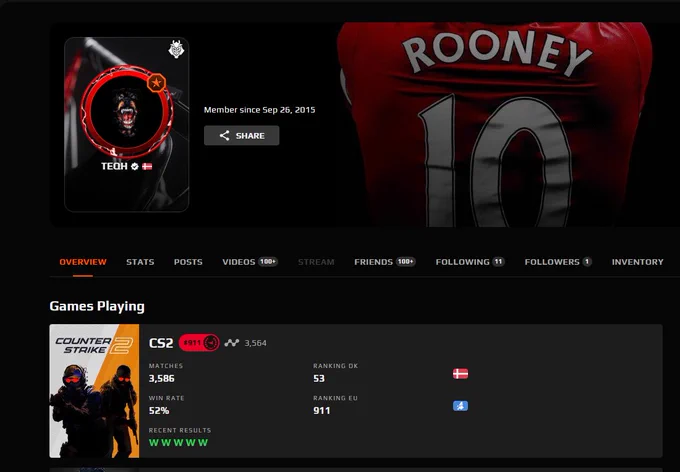Click the WWWWW recent results
The width and height of the screenshot is (680, 472).
coord(178,442)
